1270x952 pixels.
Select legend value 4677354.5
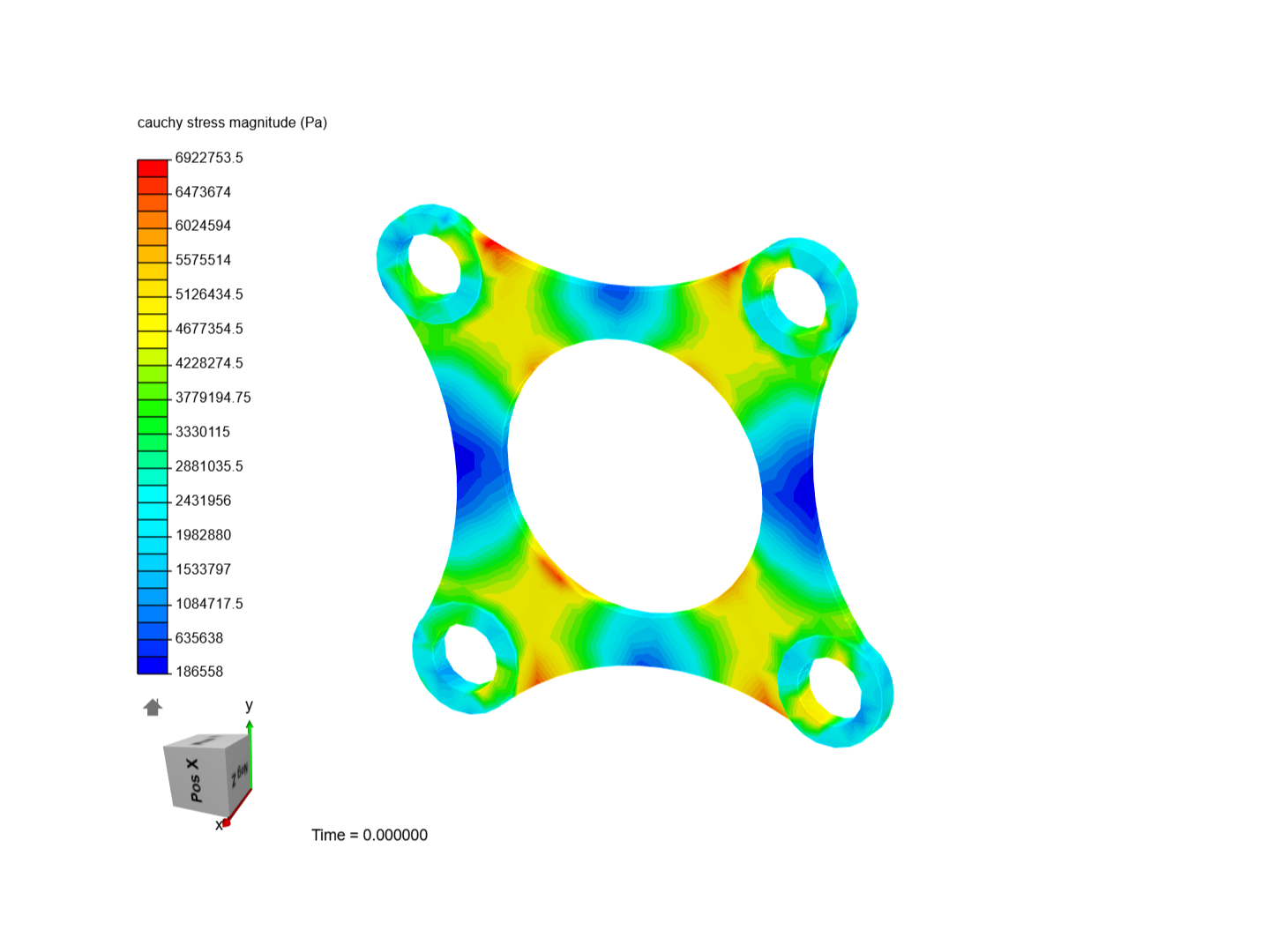point(209,329)
